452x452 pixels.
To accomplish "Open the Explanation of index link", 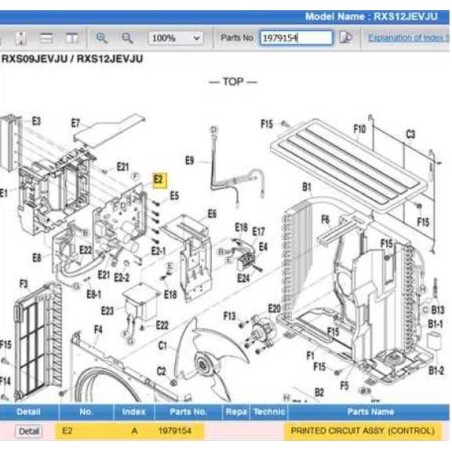I will [x=408, y=38].
